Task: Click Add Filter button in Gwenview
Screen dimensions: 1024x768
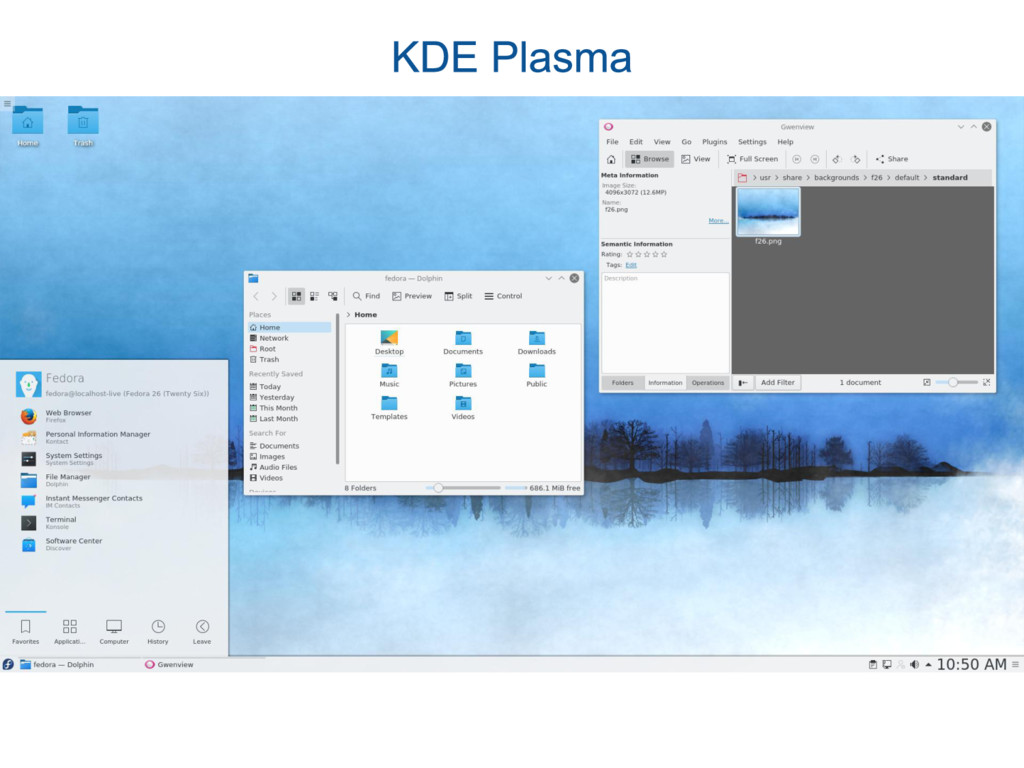Action: [x=778, y=383]
